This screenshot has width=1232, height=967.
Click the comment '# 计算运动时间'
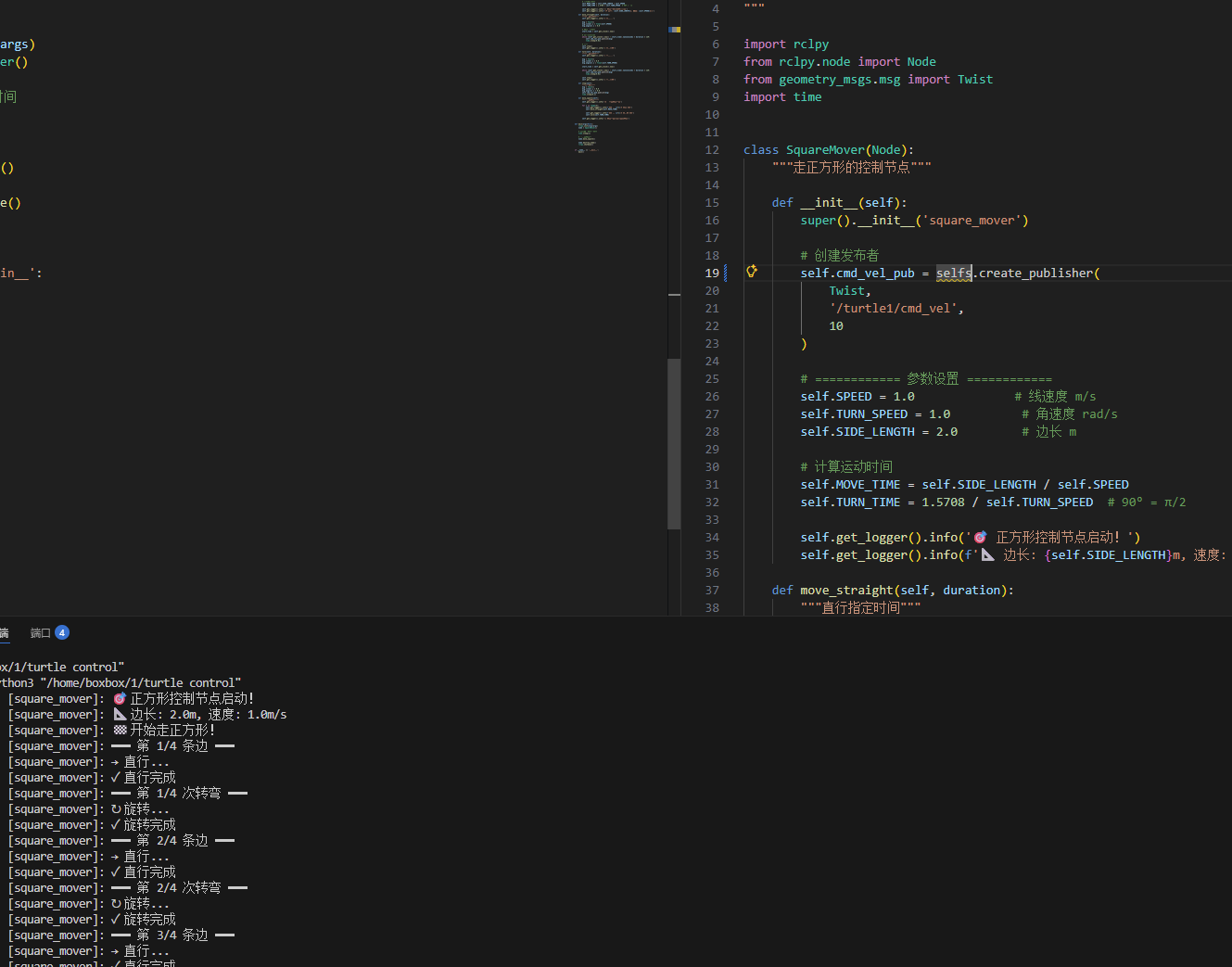(x=846, y=467)
